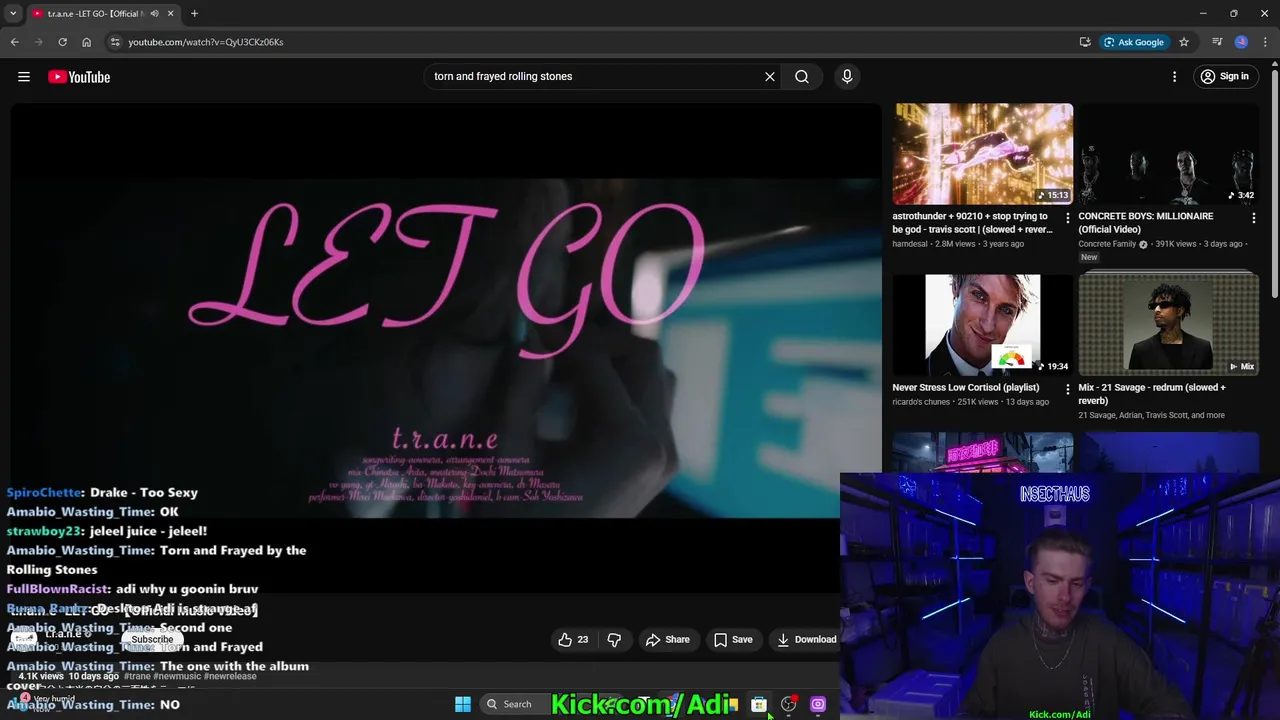
Task: Save the video to a playlist
Action: pos(733,640)
